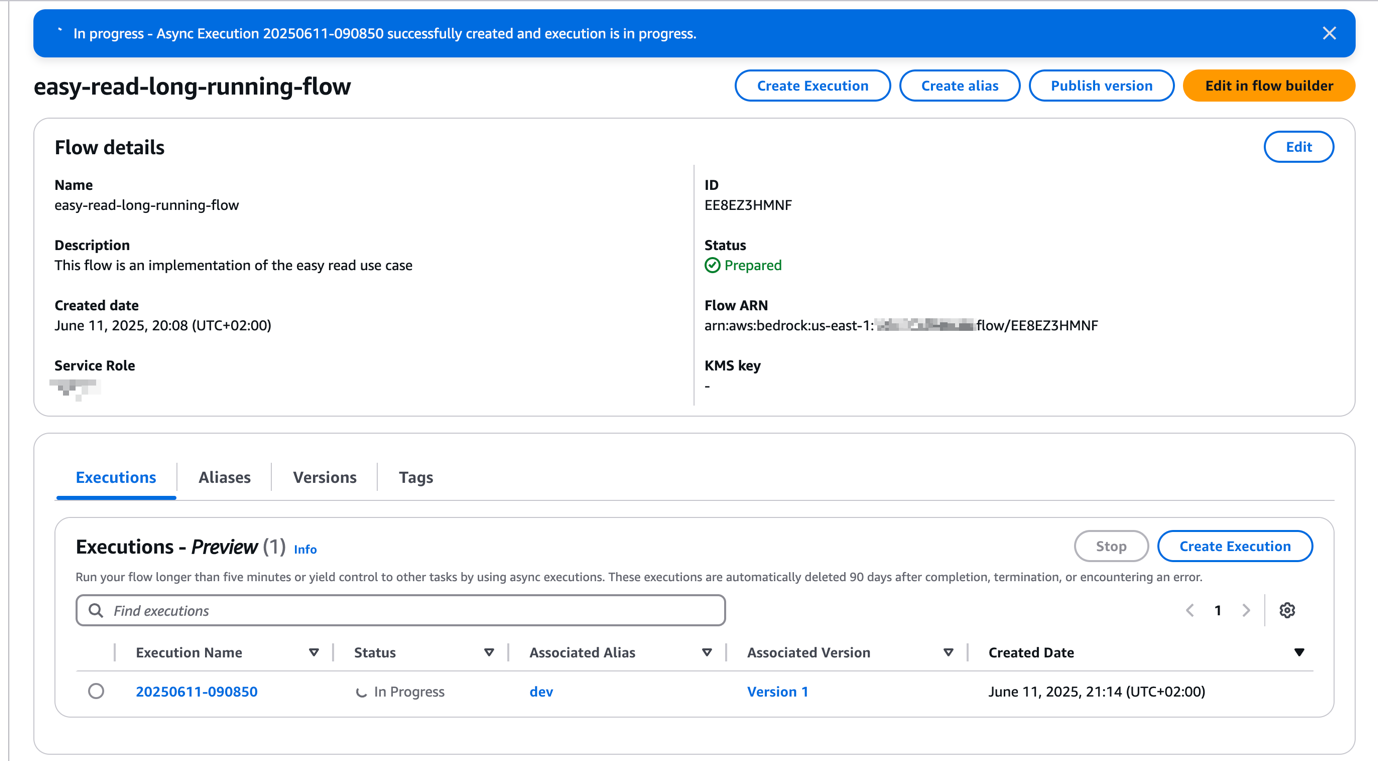Open the Version 1 link
This screenshot has width=1378, height=761.
pyautogui.click(x=778, y=691)
